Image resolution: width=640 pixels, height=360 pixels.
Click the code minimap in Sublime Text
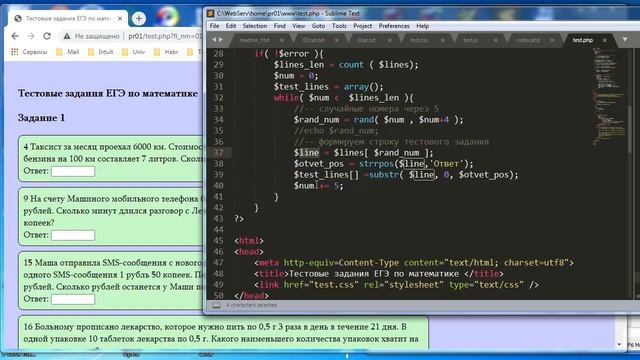pos(608,96)
